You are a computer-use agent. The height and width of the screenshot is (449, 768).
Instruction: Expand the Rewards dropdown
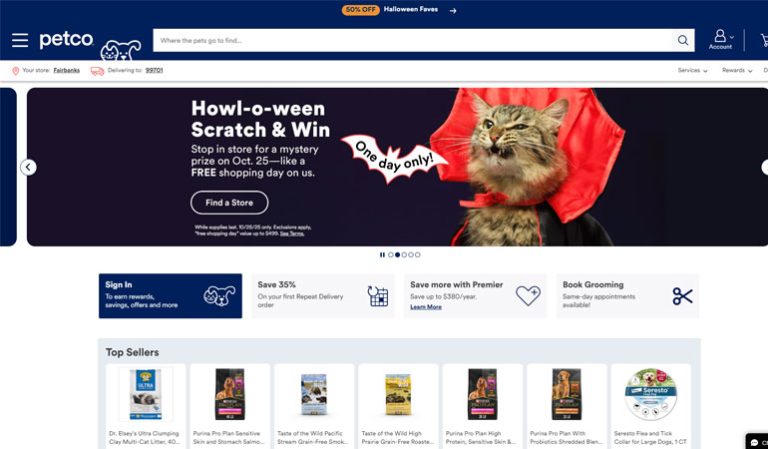737,71
